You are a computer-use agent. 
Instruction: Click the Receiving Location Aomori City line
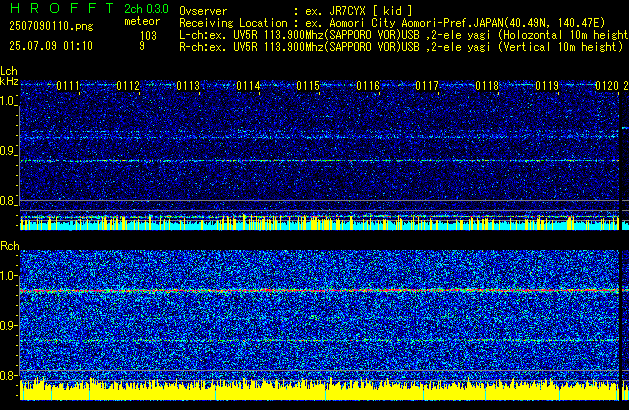(392, 23)
